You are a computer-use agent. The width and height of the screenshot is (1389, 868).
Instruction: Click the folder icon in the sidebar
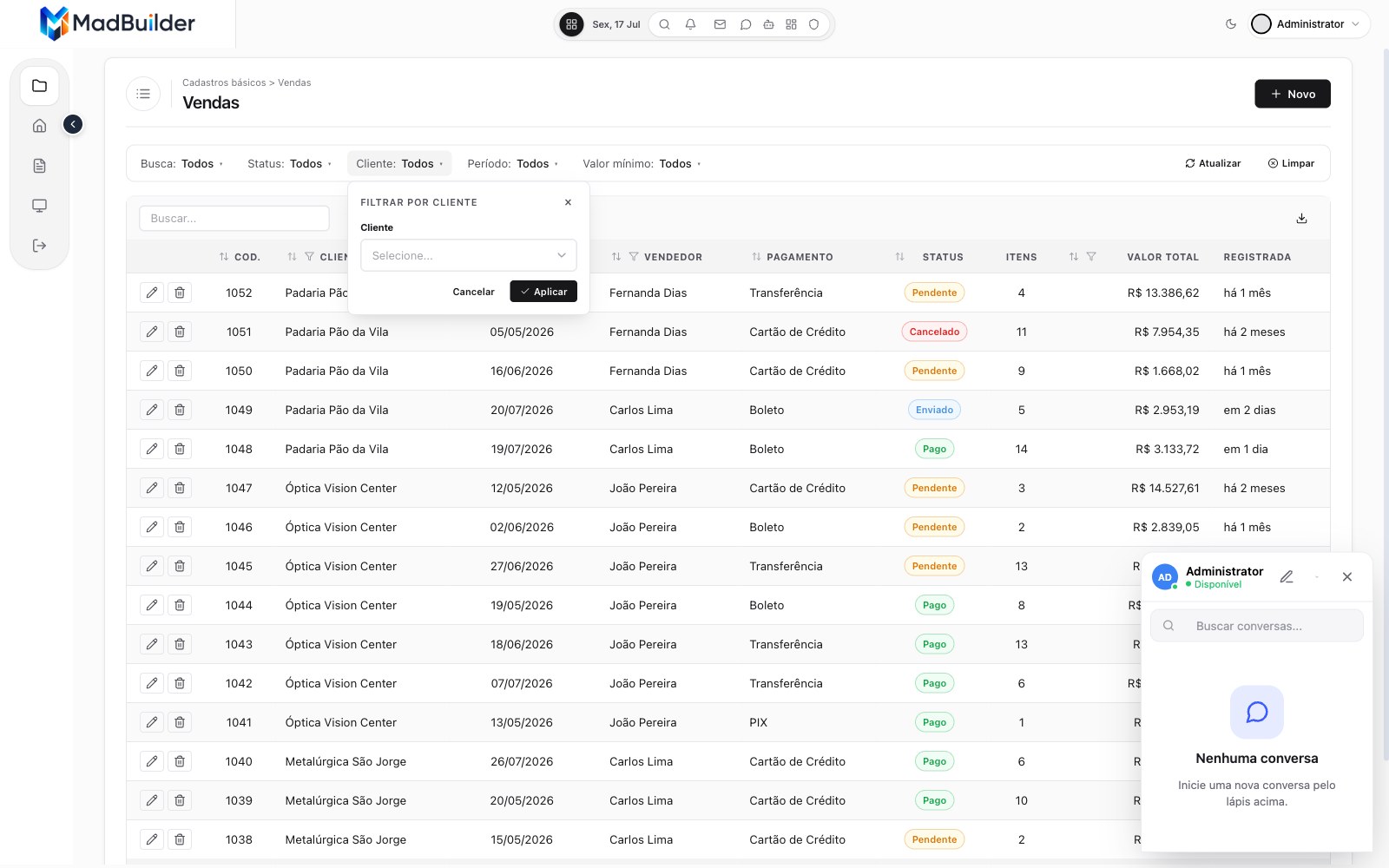[39, 86]
